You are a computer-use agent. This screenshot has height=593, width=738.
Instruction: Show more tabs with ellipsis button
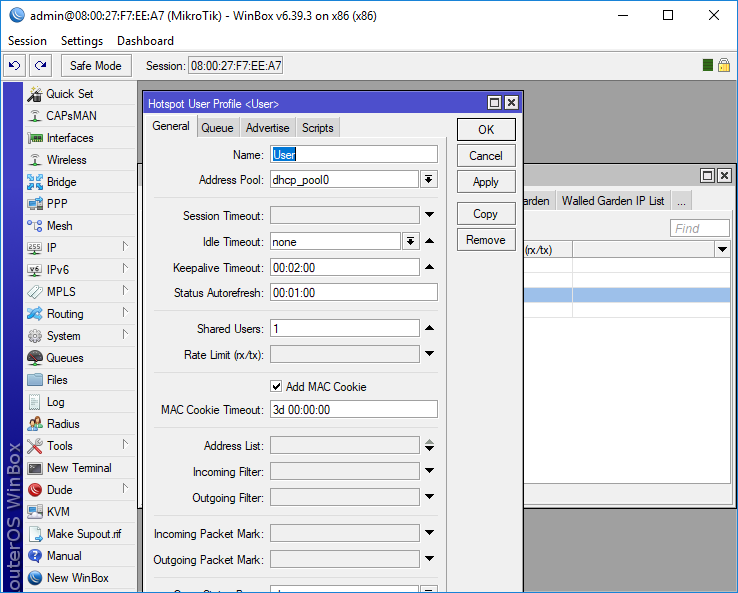coord(681,201)
